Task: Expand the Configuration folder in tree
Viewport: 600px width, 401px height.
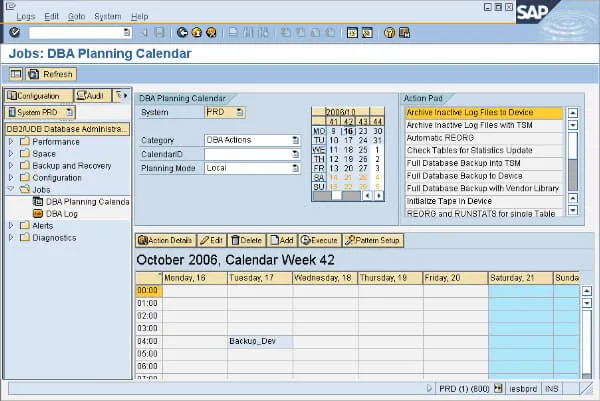Action: click(11, 178)
